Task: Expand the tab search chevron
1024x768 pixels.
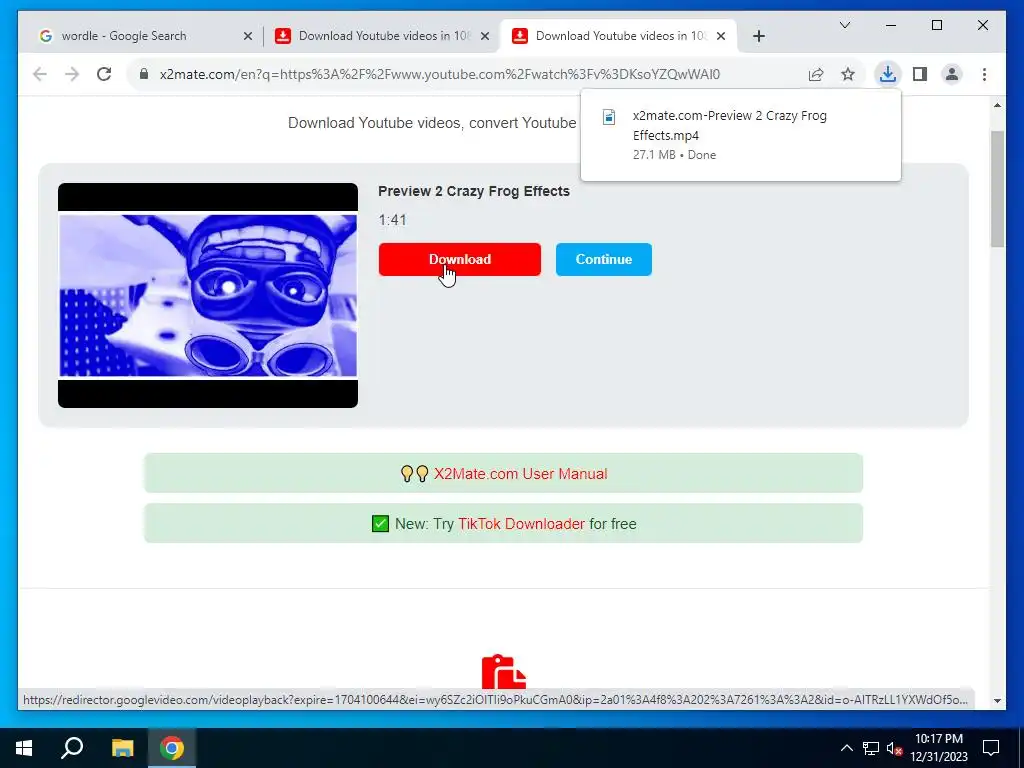Action: pos(844,25)
